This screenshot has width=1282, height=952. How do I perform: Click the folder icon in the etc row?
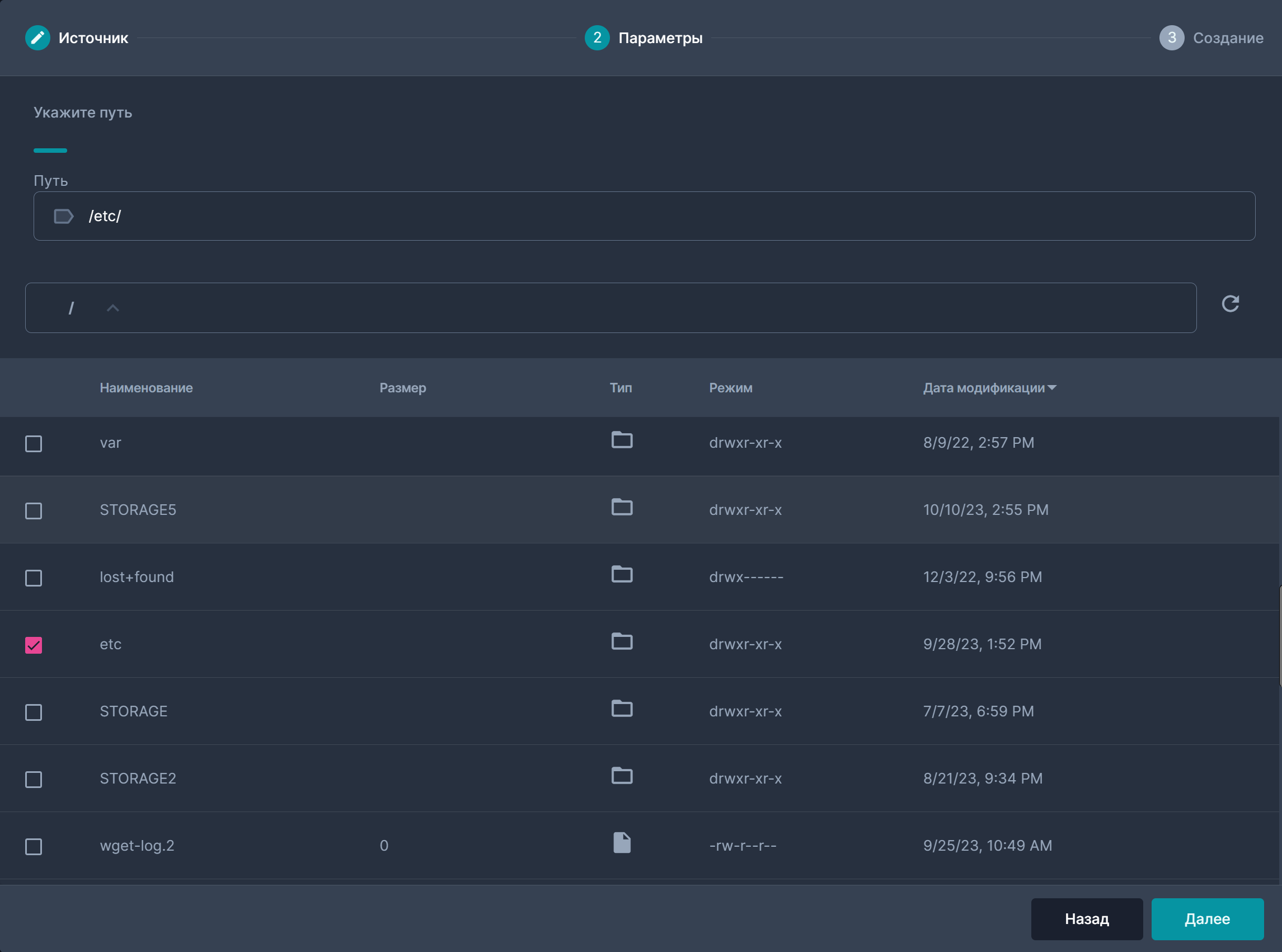tap(622, 642)
